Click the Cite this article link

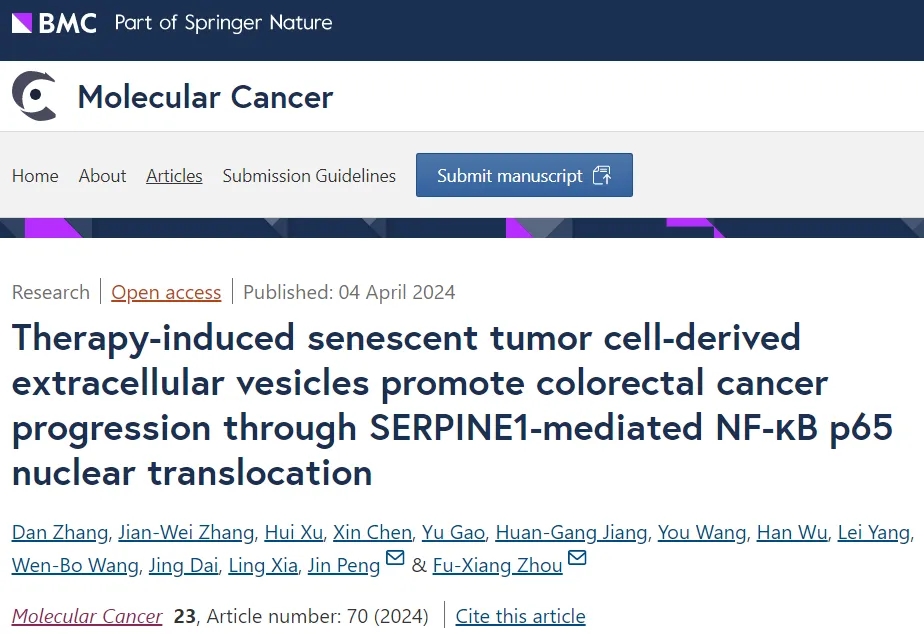coord(521,616)
